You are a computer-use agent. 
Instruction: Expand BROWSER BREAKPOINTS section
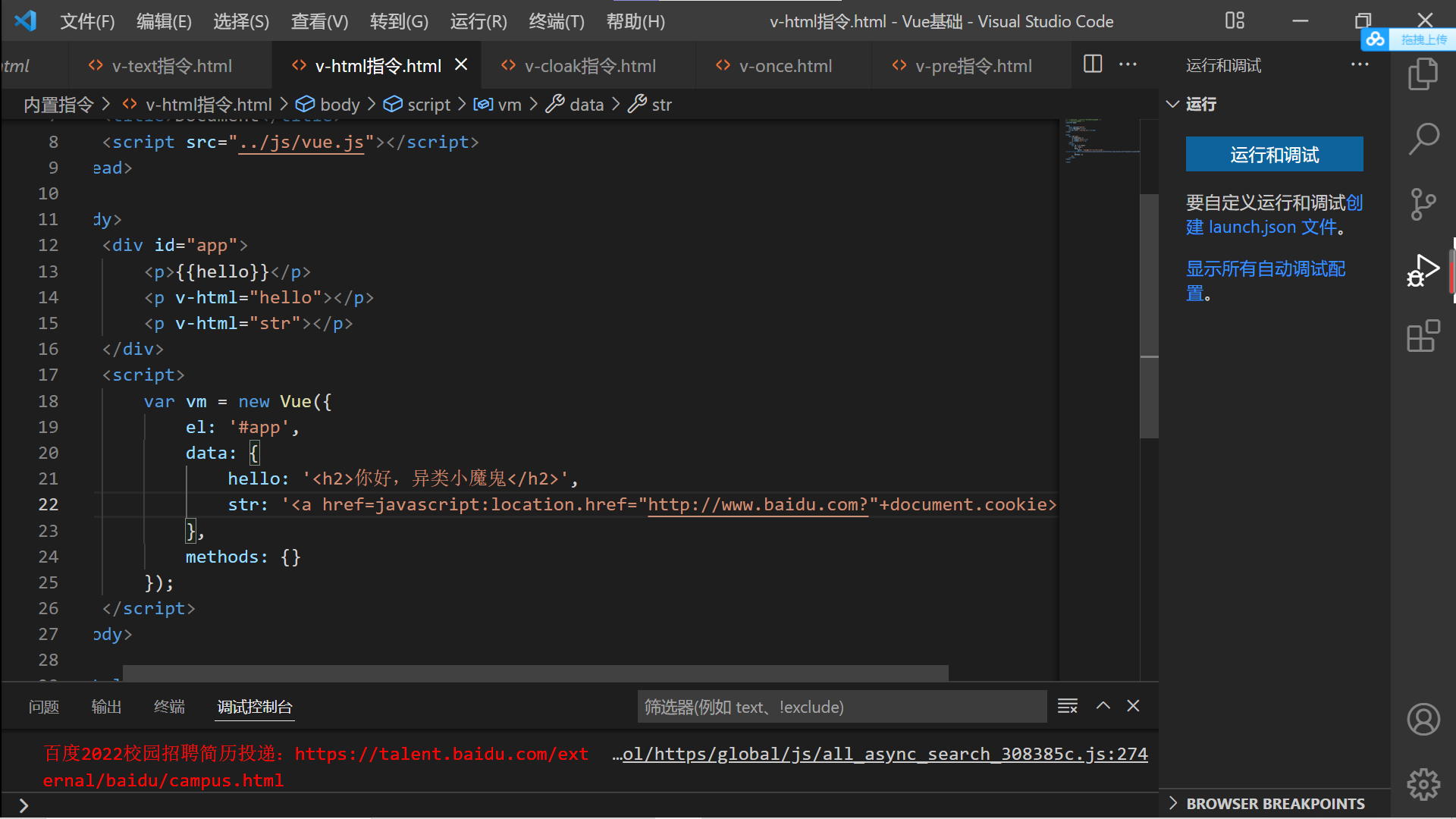(1172, 803)
